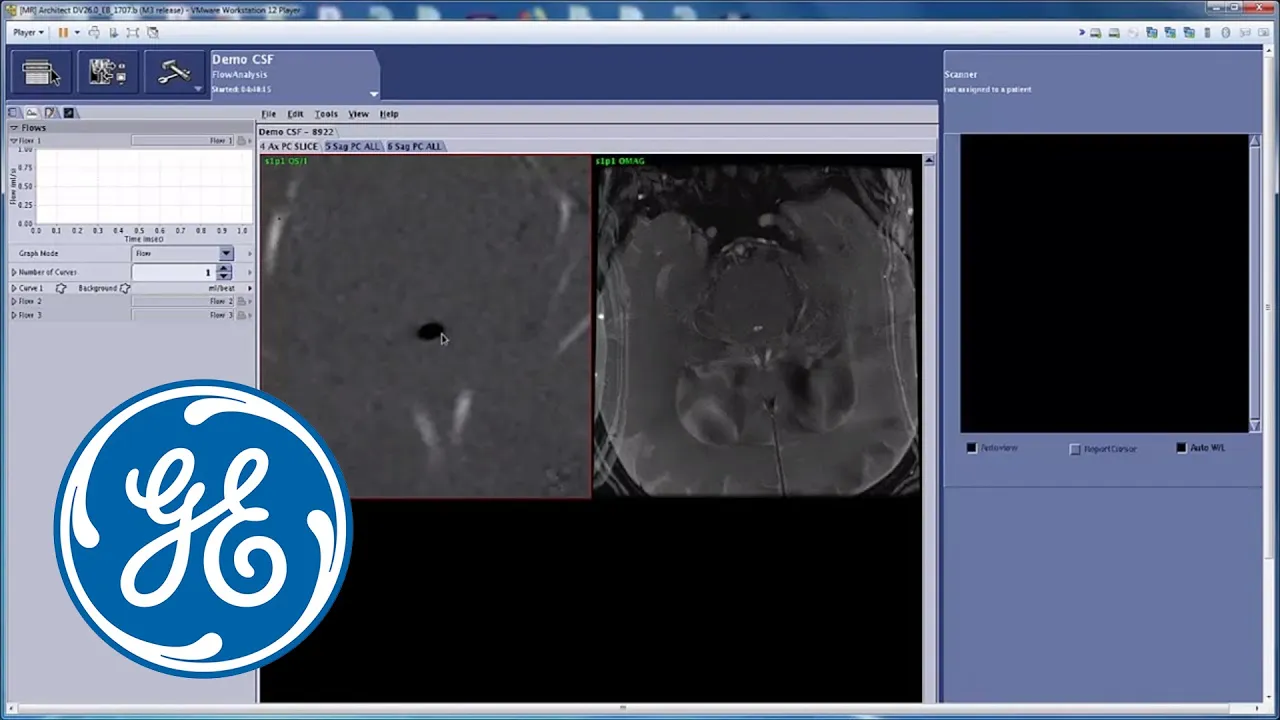Screen dimensions: 1280x720
Task: Increase the Number of Curves value
Action: (224, 268)
